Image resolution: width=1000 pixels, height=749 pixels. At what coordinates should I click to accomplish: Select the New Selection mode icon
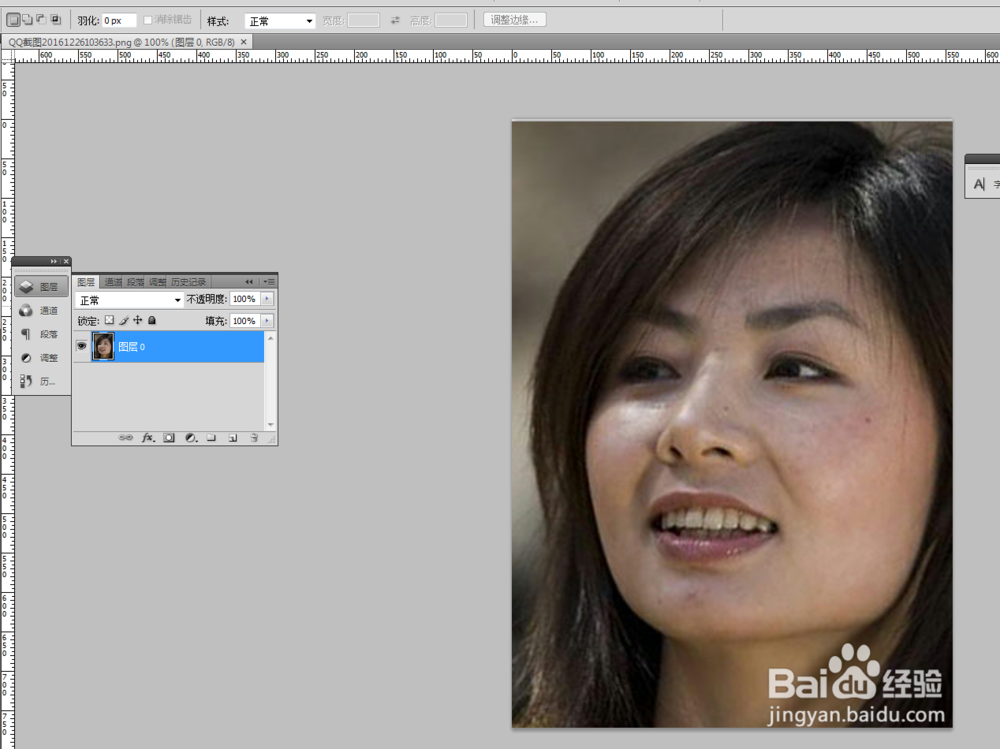click(13, 20)
